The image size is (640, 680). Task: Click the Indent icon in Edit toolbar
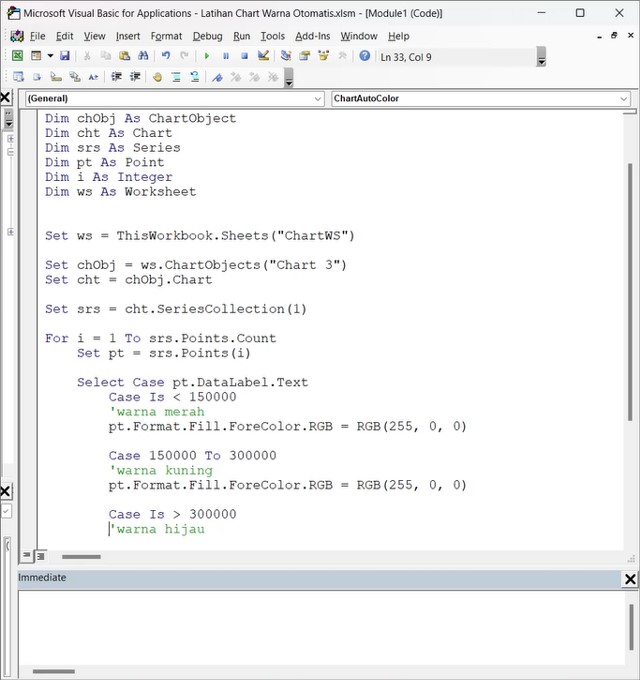click(116, 77)
